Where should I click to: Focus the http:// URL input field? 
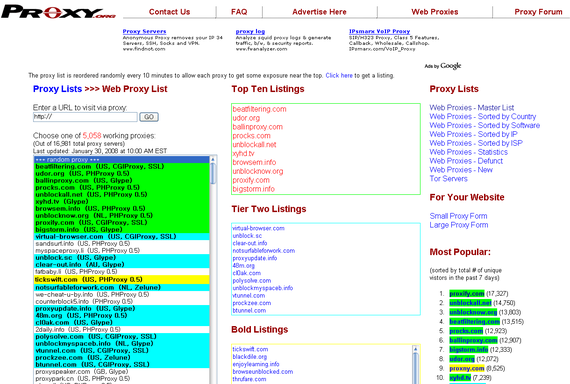(x=85, y=117)
